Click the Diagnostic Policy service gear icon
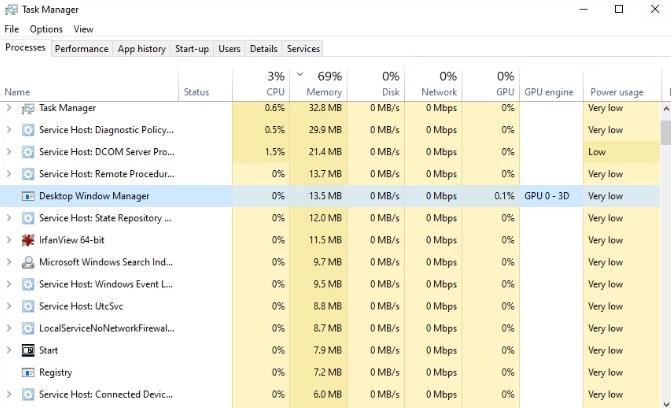 28,130
